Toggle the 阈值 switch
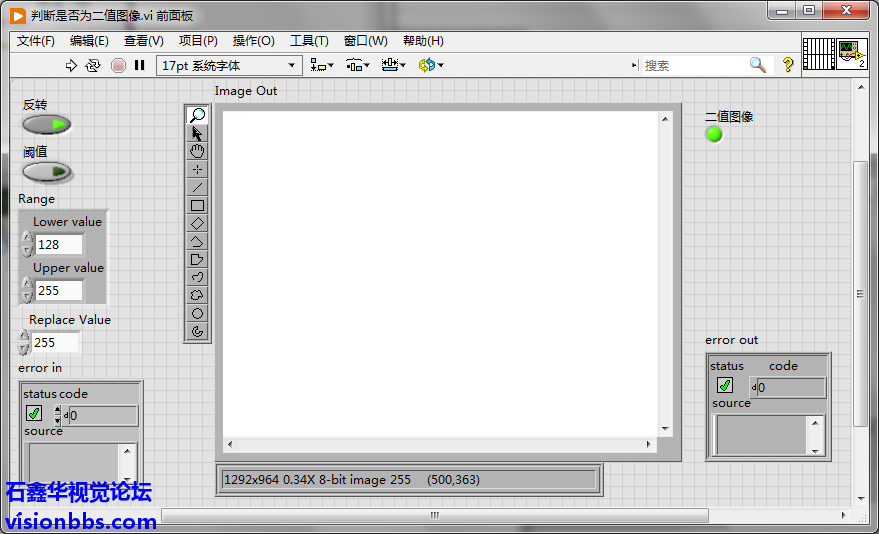This screenshot has height=534, width=879. coord(47,172)
